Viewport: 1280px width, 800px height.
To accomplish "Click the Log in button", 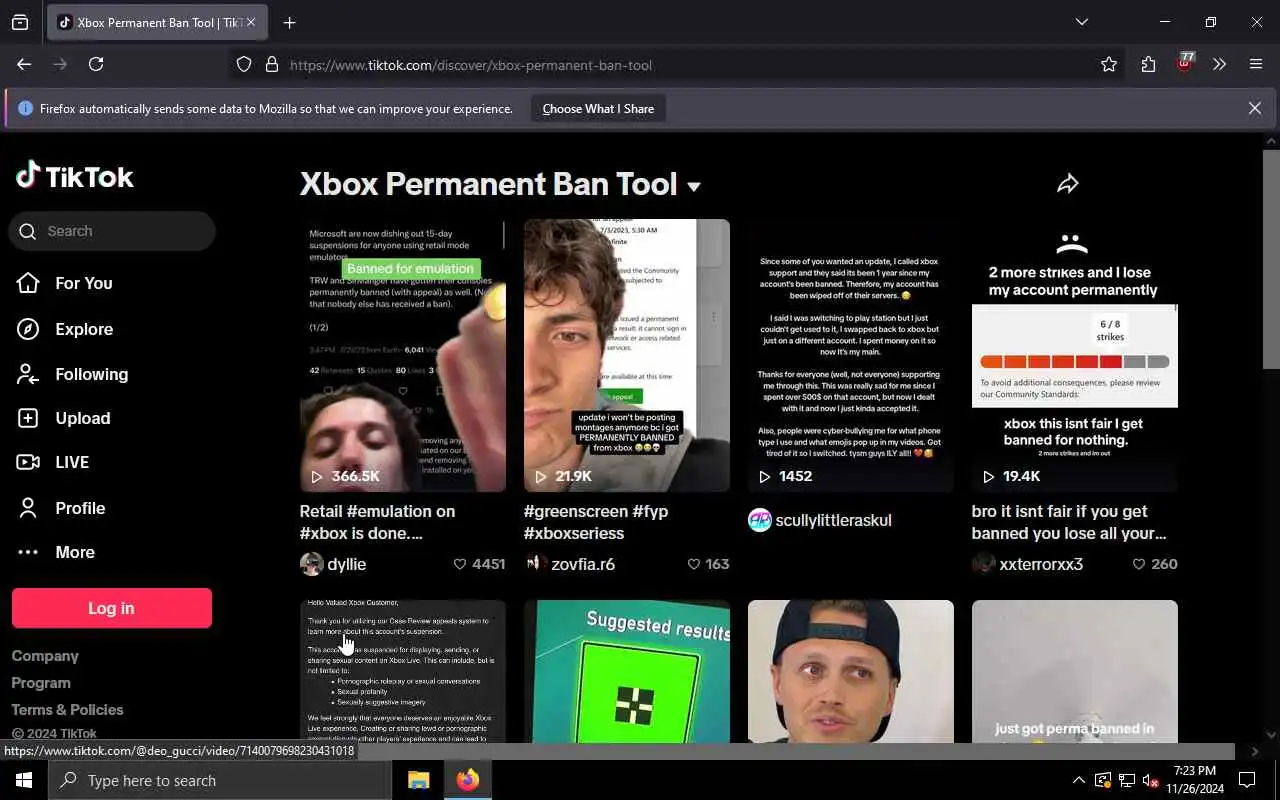I will pyautogui.click(x=111, y=608).
